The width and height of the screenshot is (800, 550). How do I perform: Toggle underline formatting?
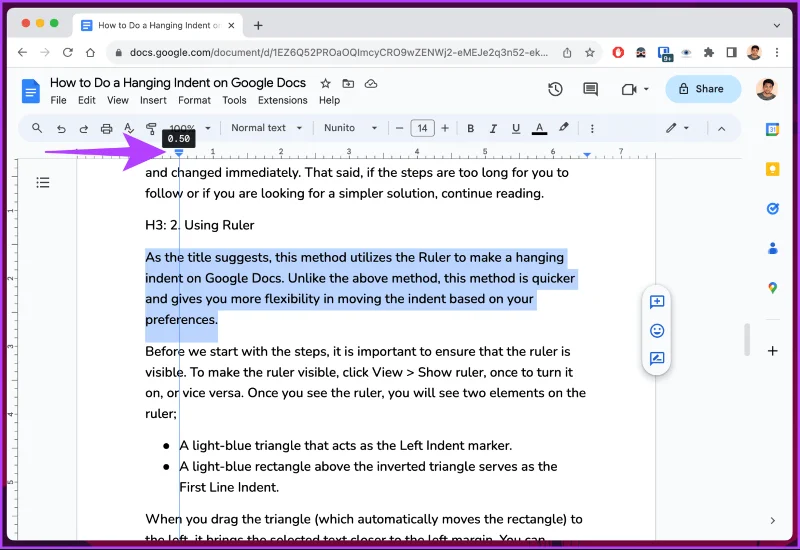point(516,129)
